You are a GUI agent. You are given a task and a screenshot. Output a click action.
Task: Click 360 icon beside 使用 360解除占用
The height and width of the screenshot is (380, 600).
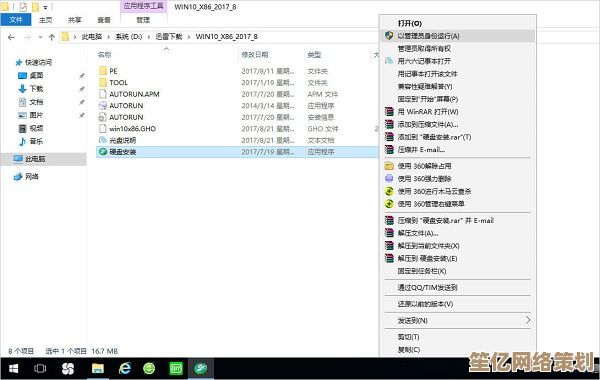click(x=389, y=166)
